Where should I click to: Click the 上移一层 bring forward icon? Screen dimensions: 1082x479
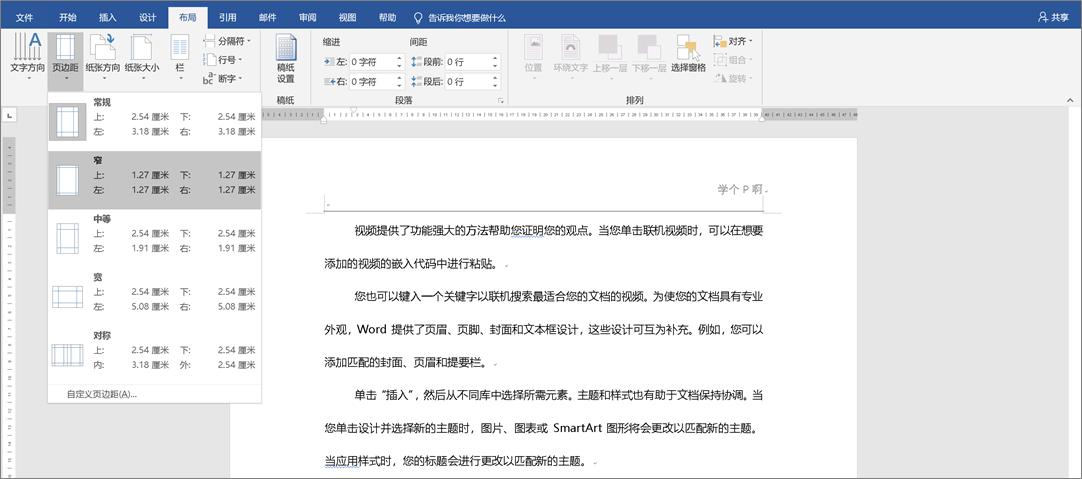coord(610,55)
